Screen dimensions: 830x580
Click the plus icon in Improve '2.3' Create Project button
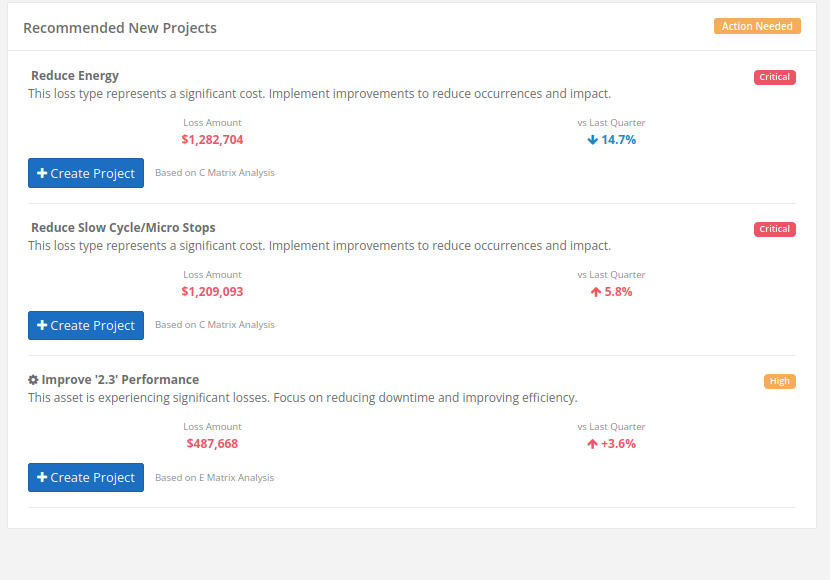coord(41,477)
